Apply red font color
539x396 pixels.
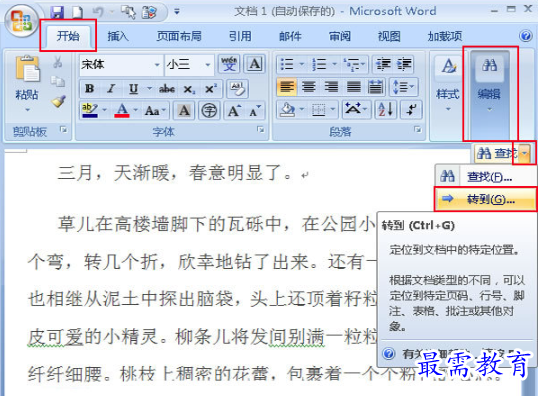coord(122,110)
